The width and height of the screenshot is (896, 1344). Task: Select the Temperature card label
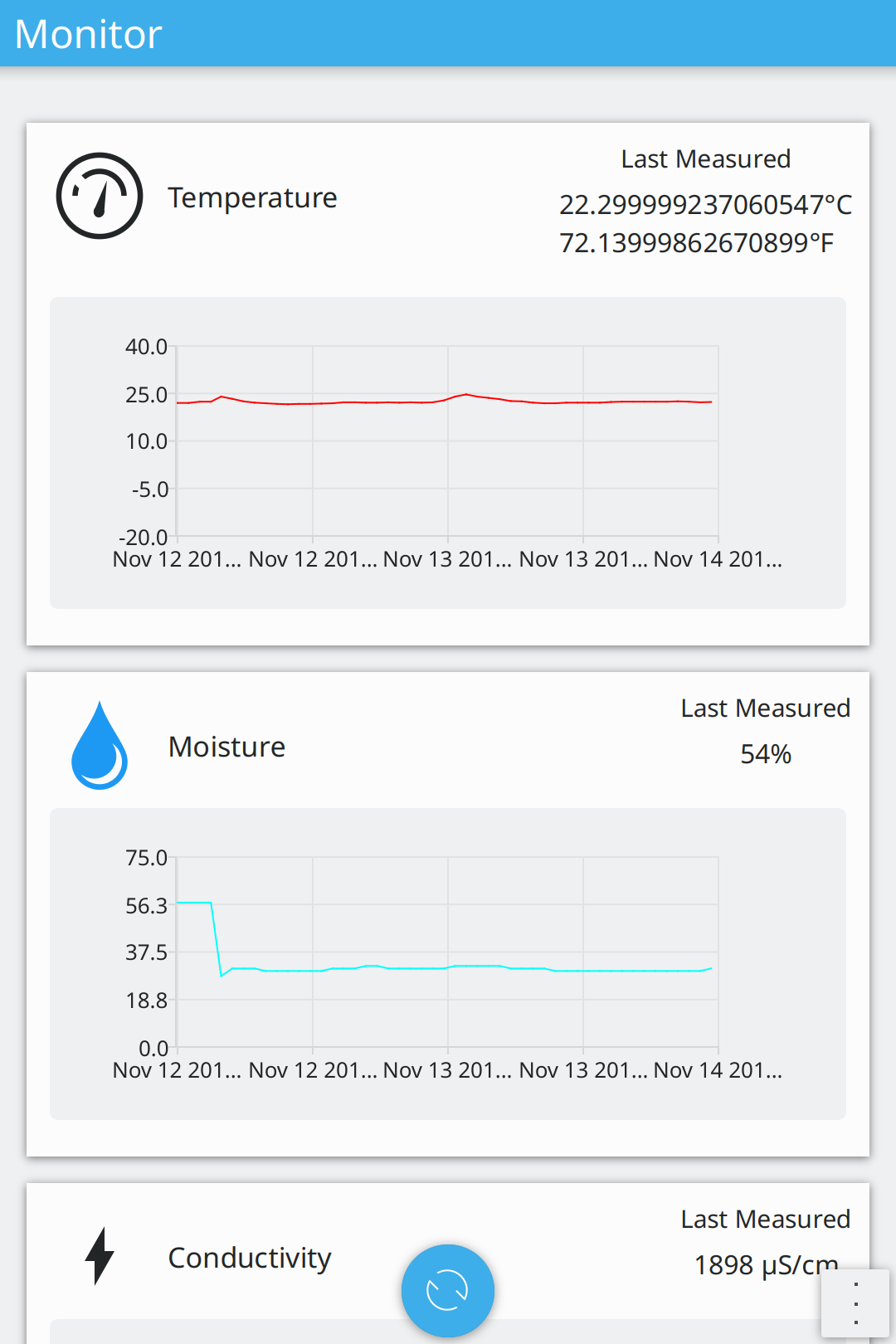(252, 197)
